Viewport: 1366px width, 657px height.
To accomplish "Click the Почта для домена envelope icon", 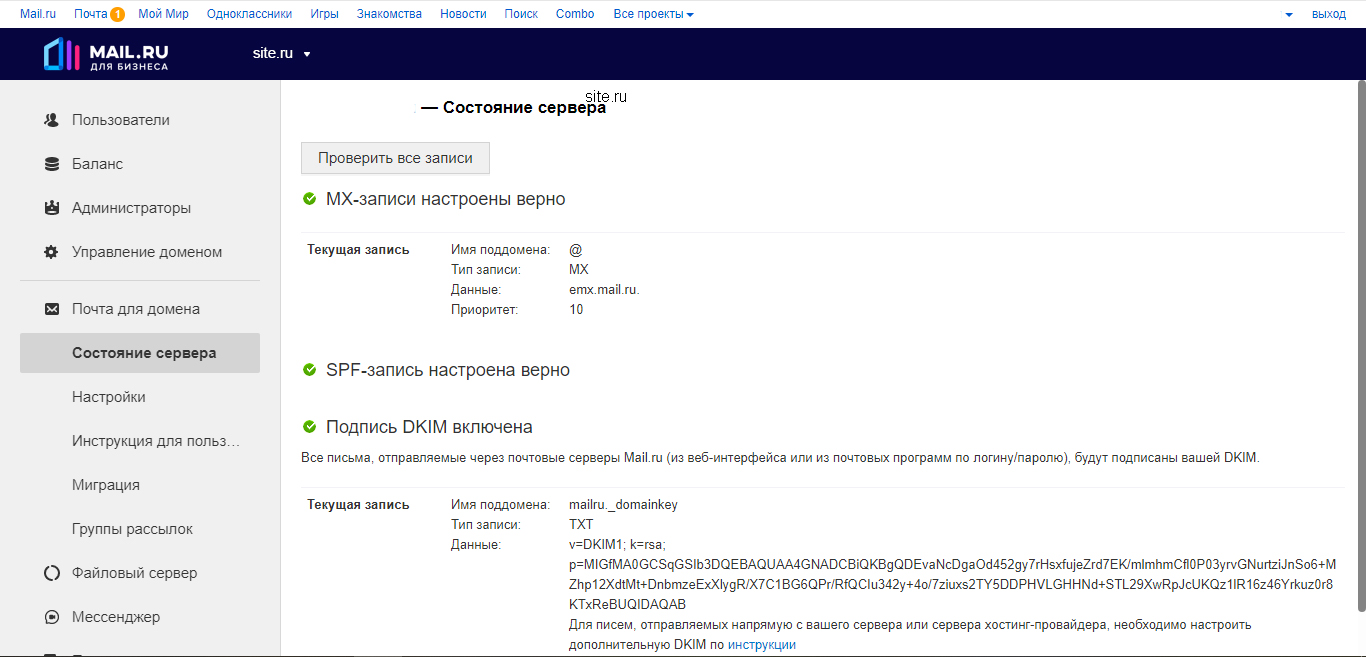I will pos(51,309).
